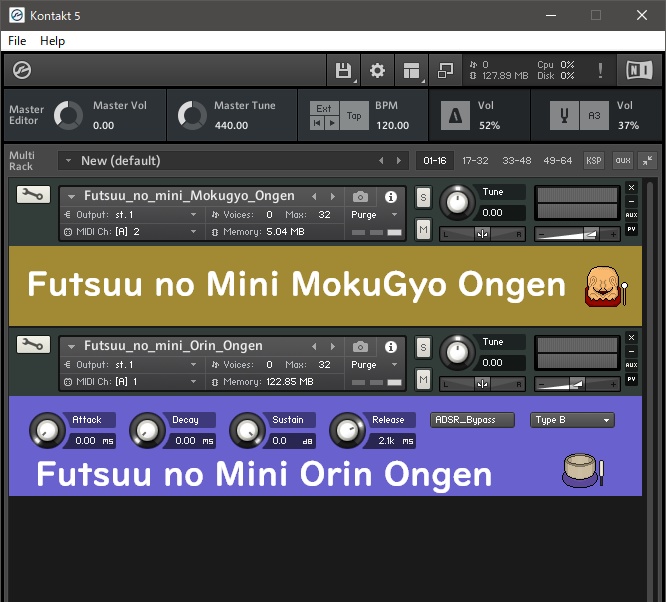This screenshot has height=602, width=666.
Task: Toggle AUX sends on Orin instrument
Action: pyautogui.click(x=631, y=365)
